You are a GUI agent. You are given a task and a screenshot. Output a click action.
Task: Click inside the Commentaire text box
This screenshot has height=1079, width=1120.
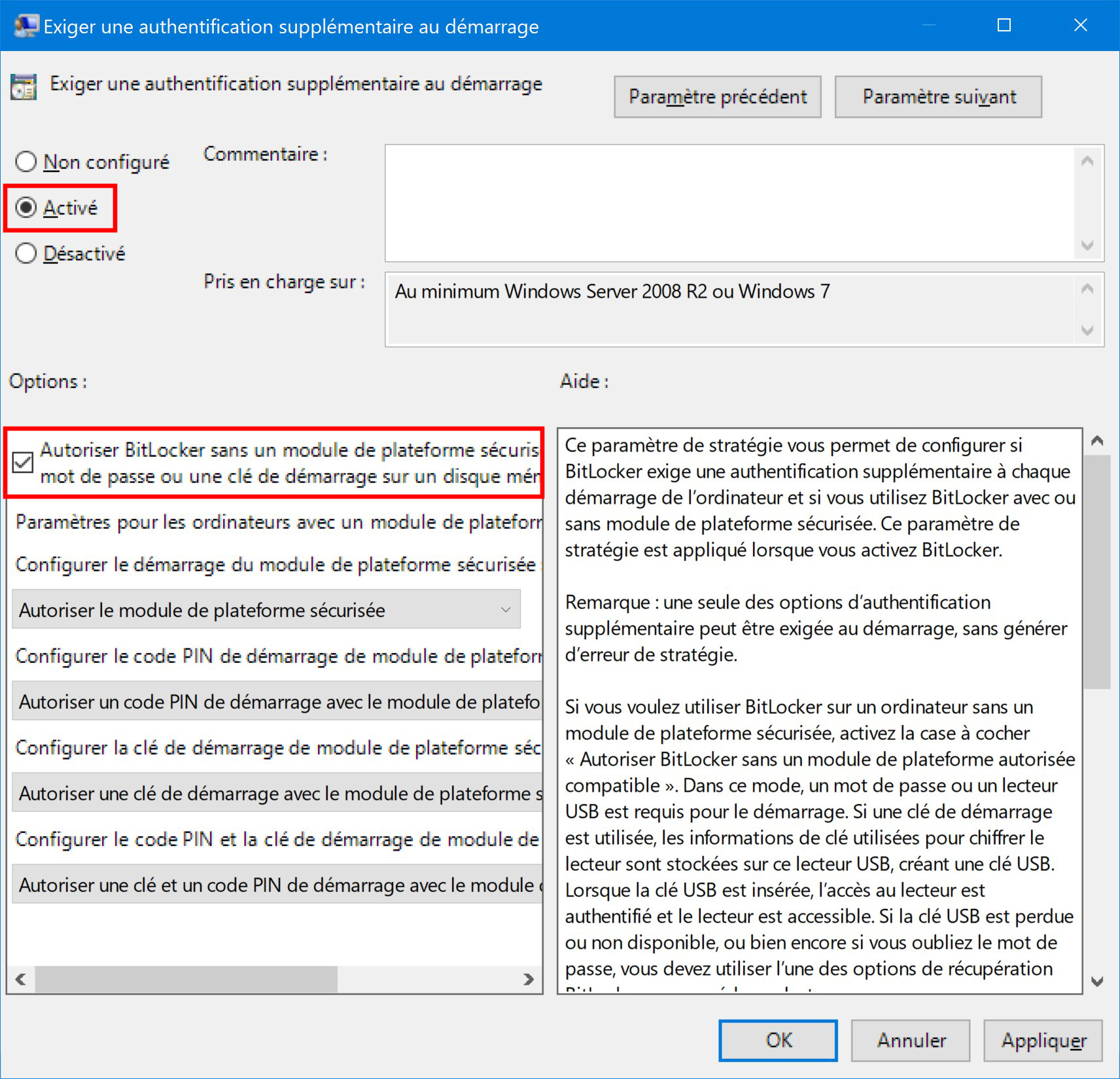(729, 203)
